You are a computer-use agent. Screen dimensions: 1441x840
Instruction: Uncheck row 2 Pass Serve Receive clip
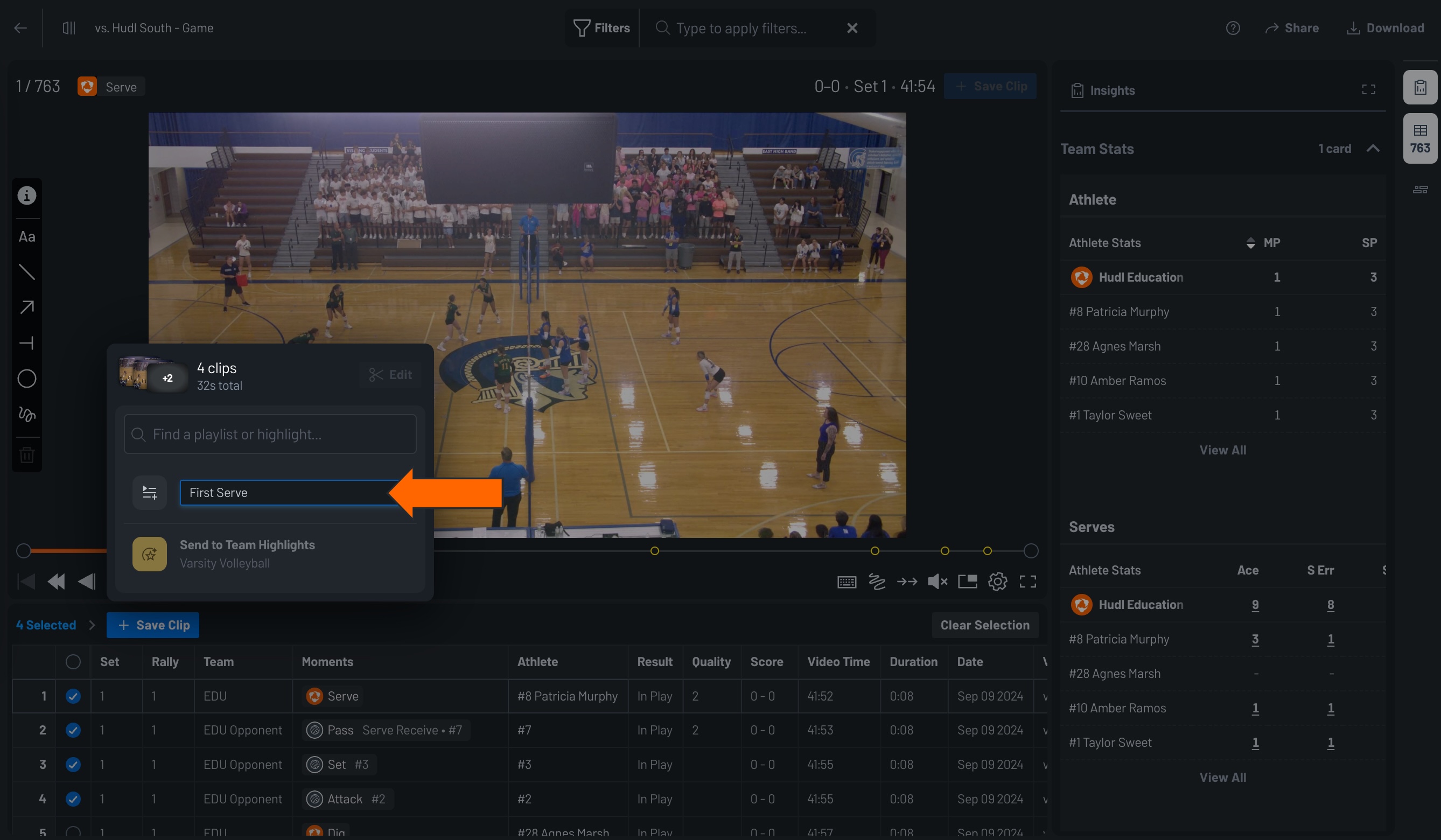73,730
